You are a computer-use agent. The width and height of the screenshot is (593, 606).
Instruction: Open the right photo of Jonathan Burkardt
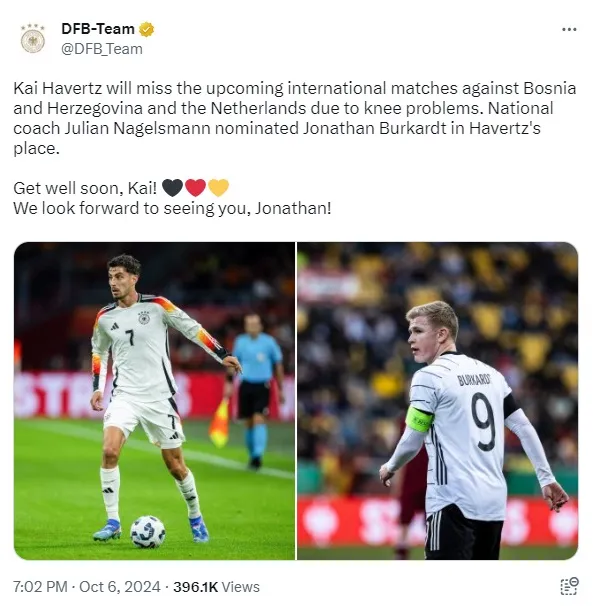click(438, 401)
